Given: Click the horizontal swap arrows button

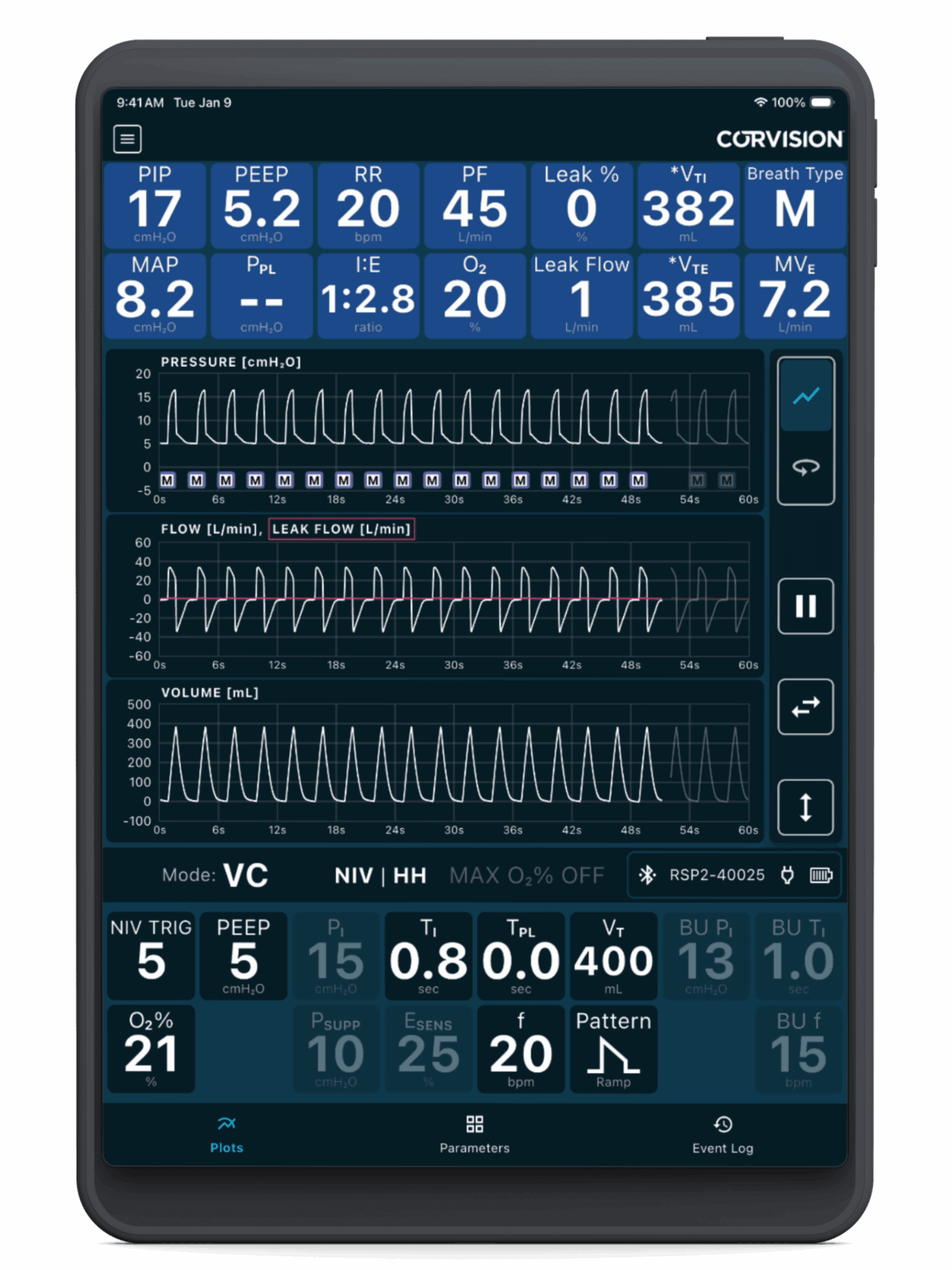Looking at the screenshot, I should click(806, 707).
